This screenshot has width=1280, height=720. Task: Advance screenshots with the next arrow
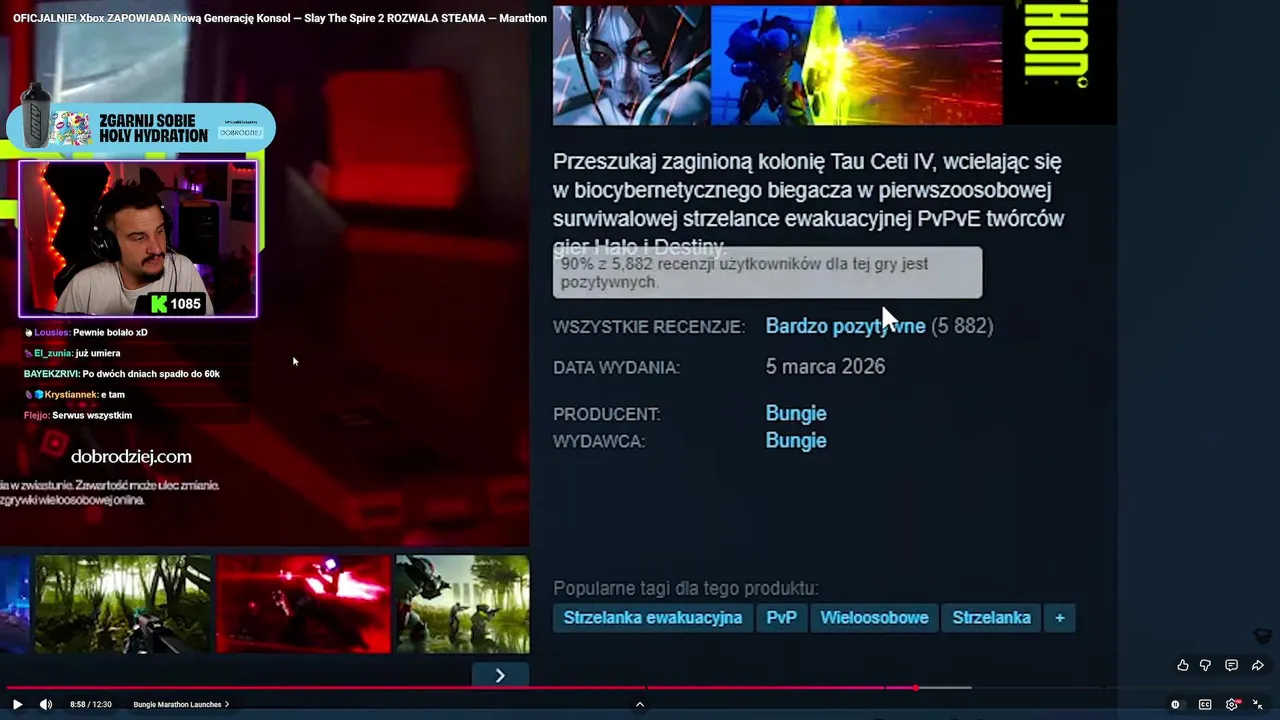pos(500,675)
